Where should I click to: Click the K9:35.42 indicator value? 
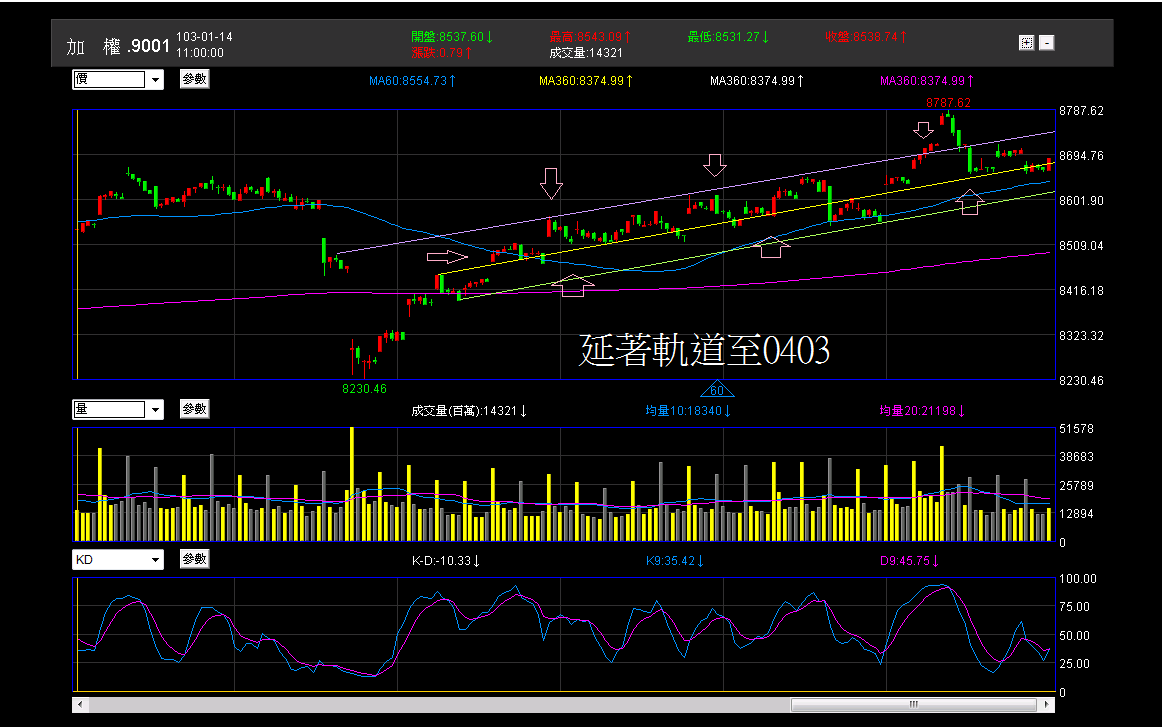pyautogui.click(x=672, y=560)
